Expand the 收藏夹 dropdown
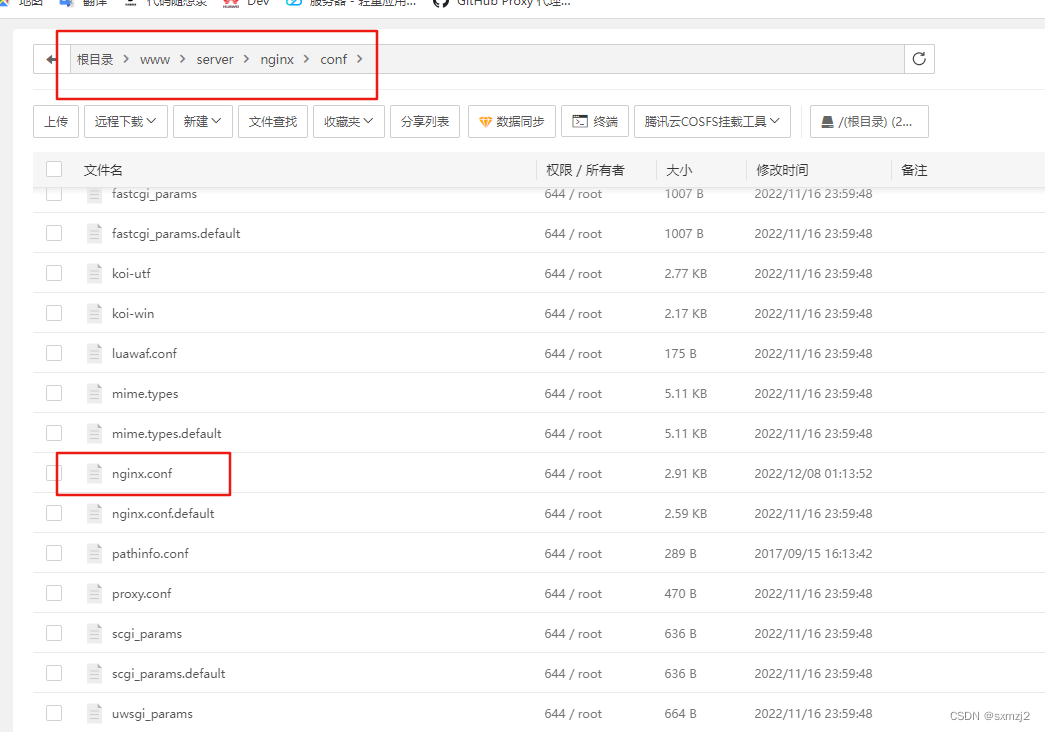Viewport: 1045px width, 732px height. click(349, 121)
